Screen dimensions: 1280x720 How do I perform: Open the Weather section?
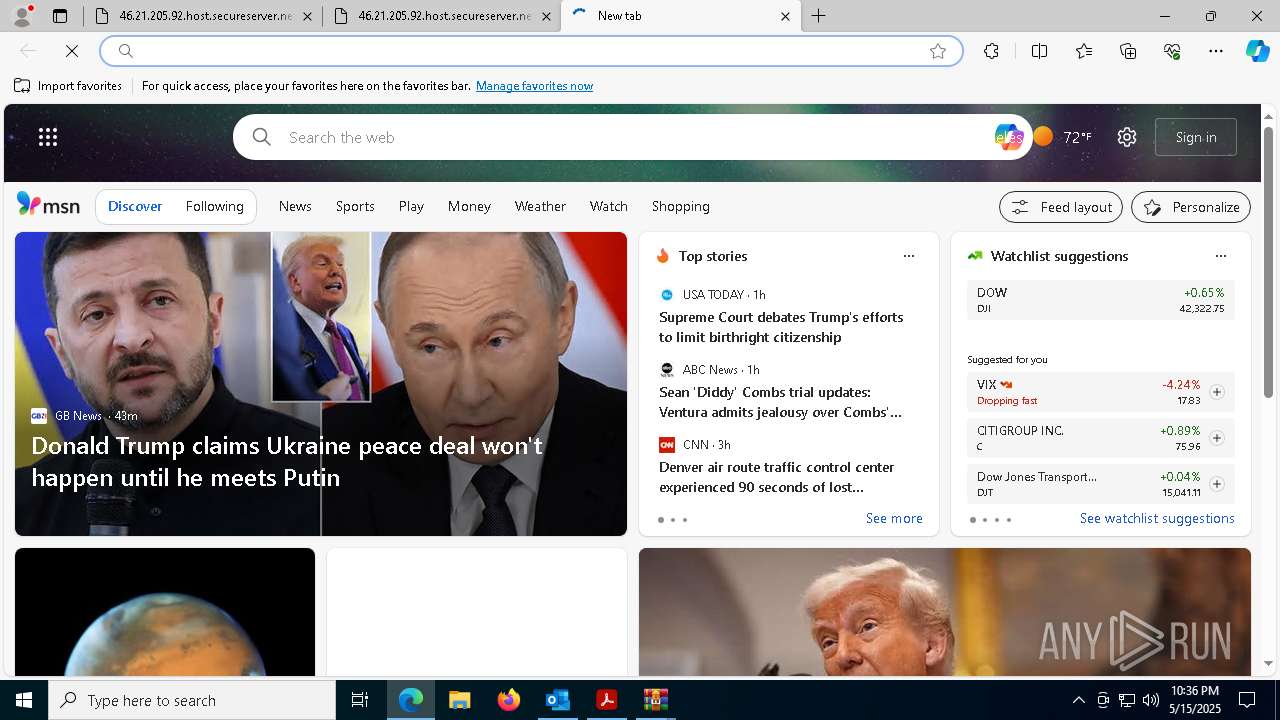540,206
